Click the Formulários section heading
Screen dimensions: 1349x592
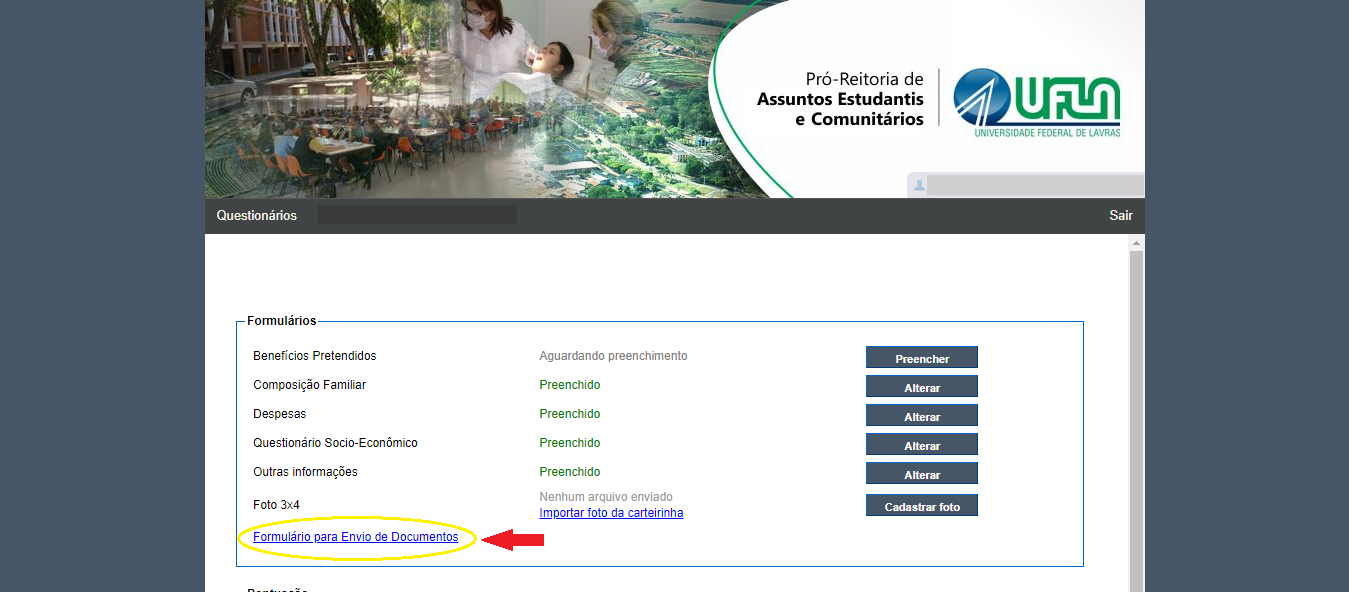pyautogui.click(x=282, y=321)
